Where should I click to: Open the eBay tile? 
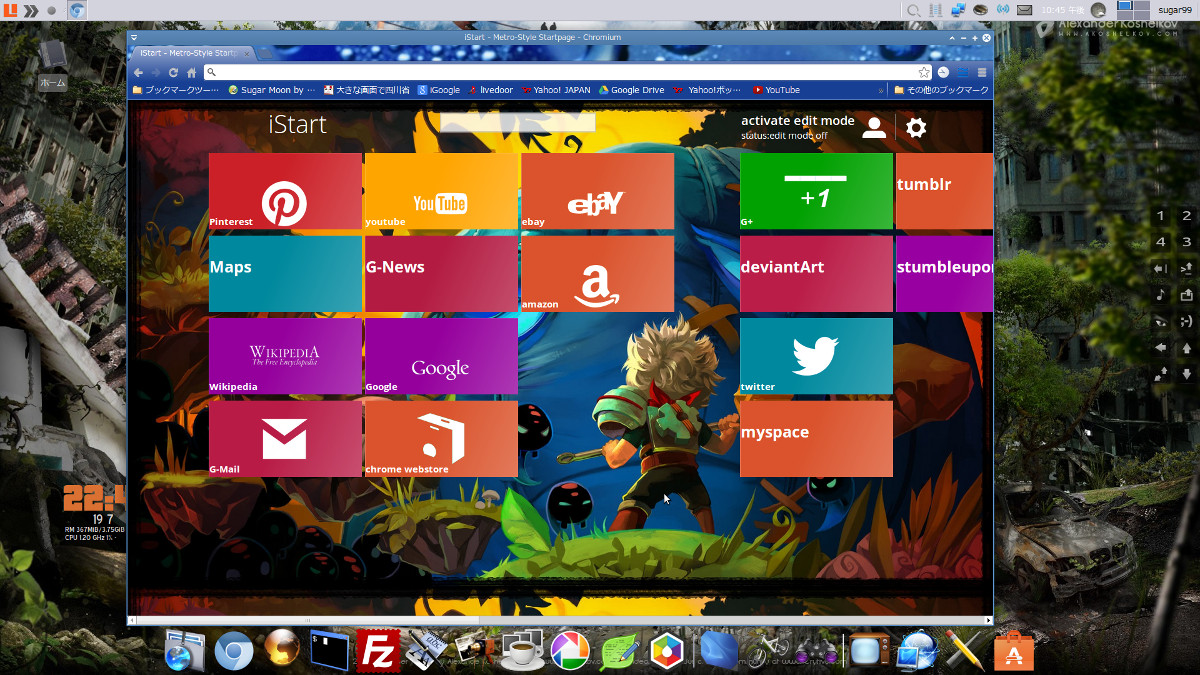click(597, 191)
